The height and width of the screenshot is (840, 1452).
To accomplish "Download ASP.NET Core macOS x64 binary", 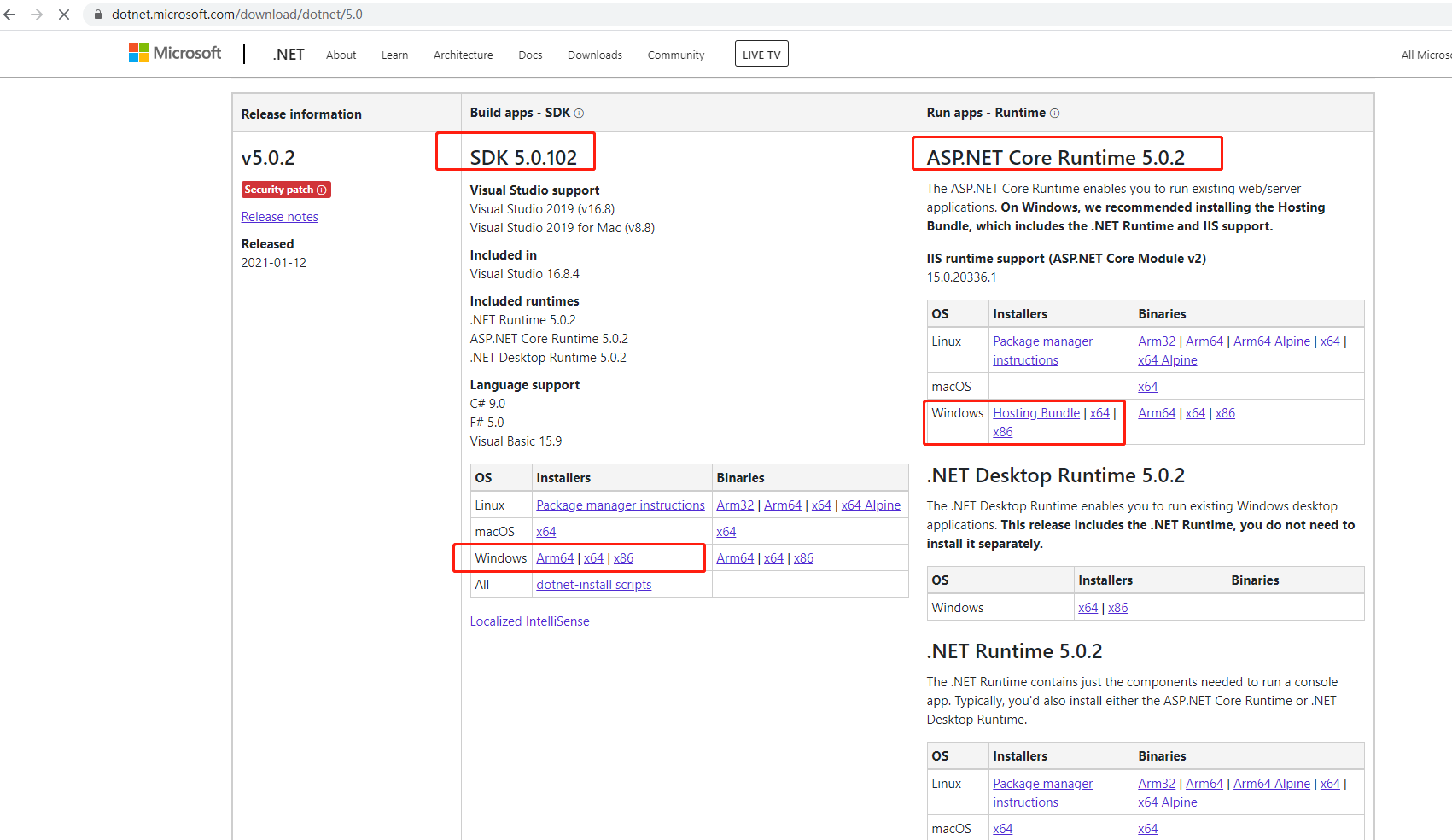I will click(x=1148, y=387).
